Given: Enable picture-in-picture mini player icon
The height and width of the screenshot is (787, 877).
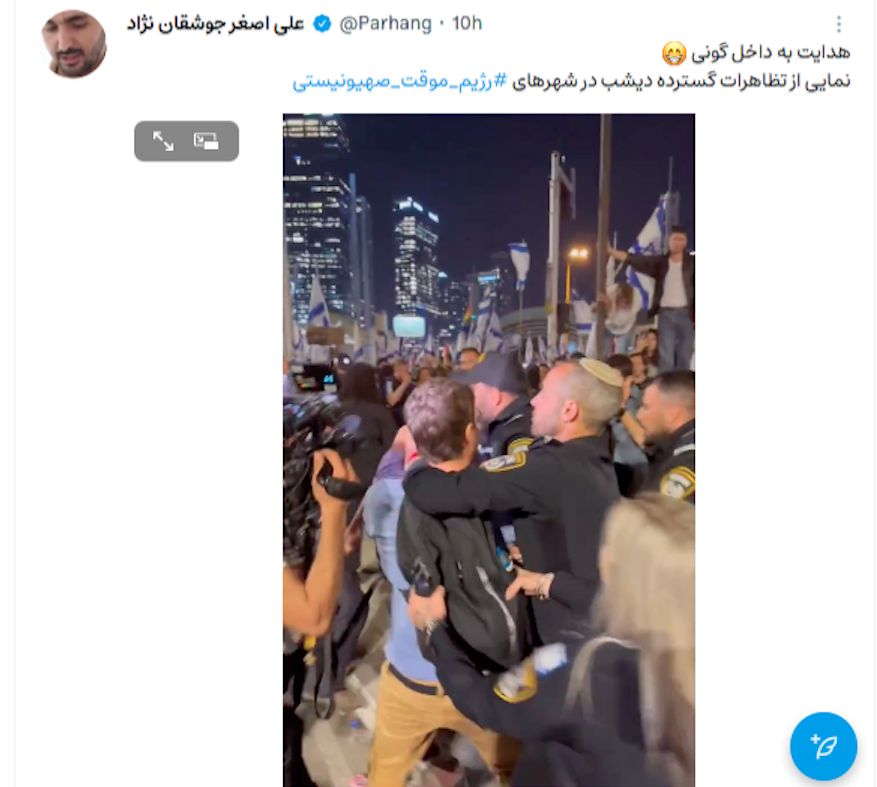Looking at the screenshot, I should coord(206,141).
